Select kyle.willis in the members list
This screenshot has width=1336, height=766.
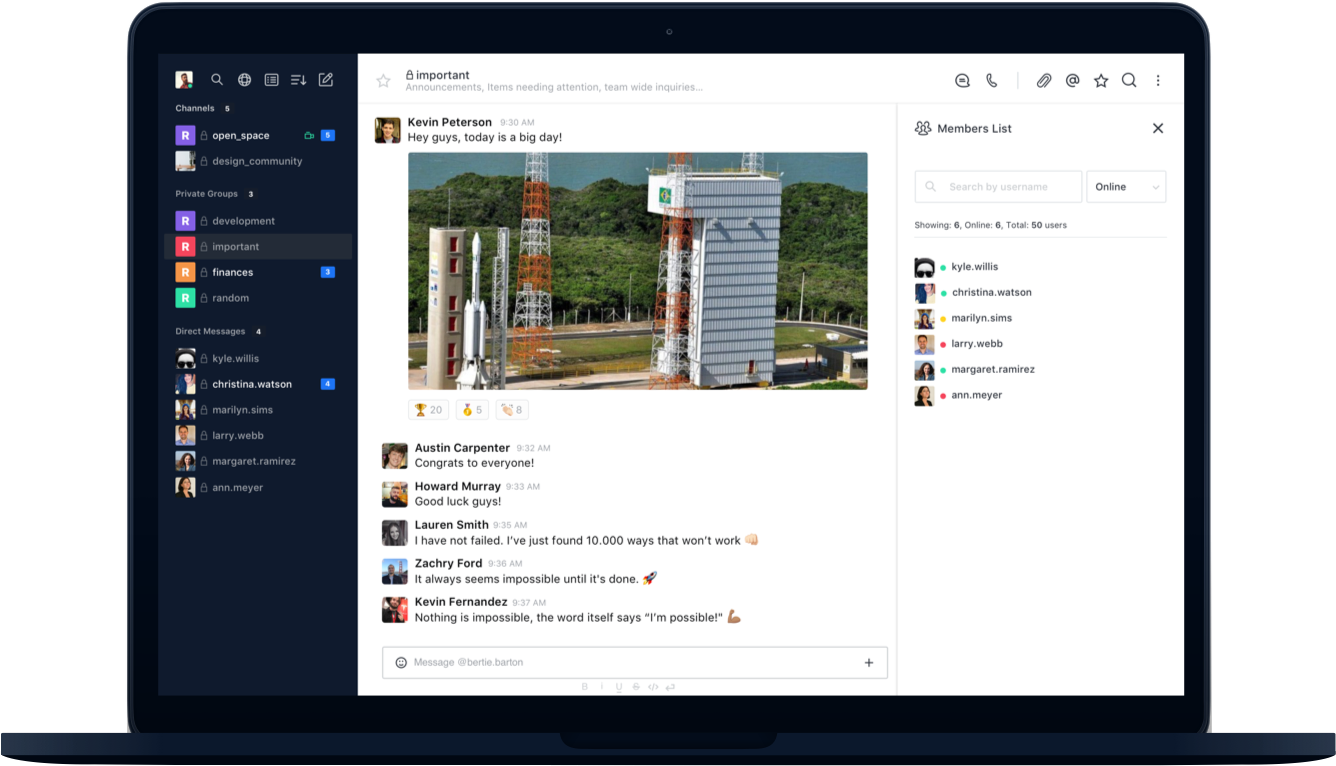coord(974,267)
